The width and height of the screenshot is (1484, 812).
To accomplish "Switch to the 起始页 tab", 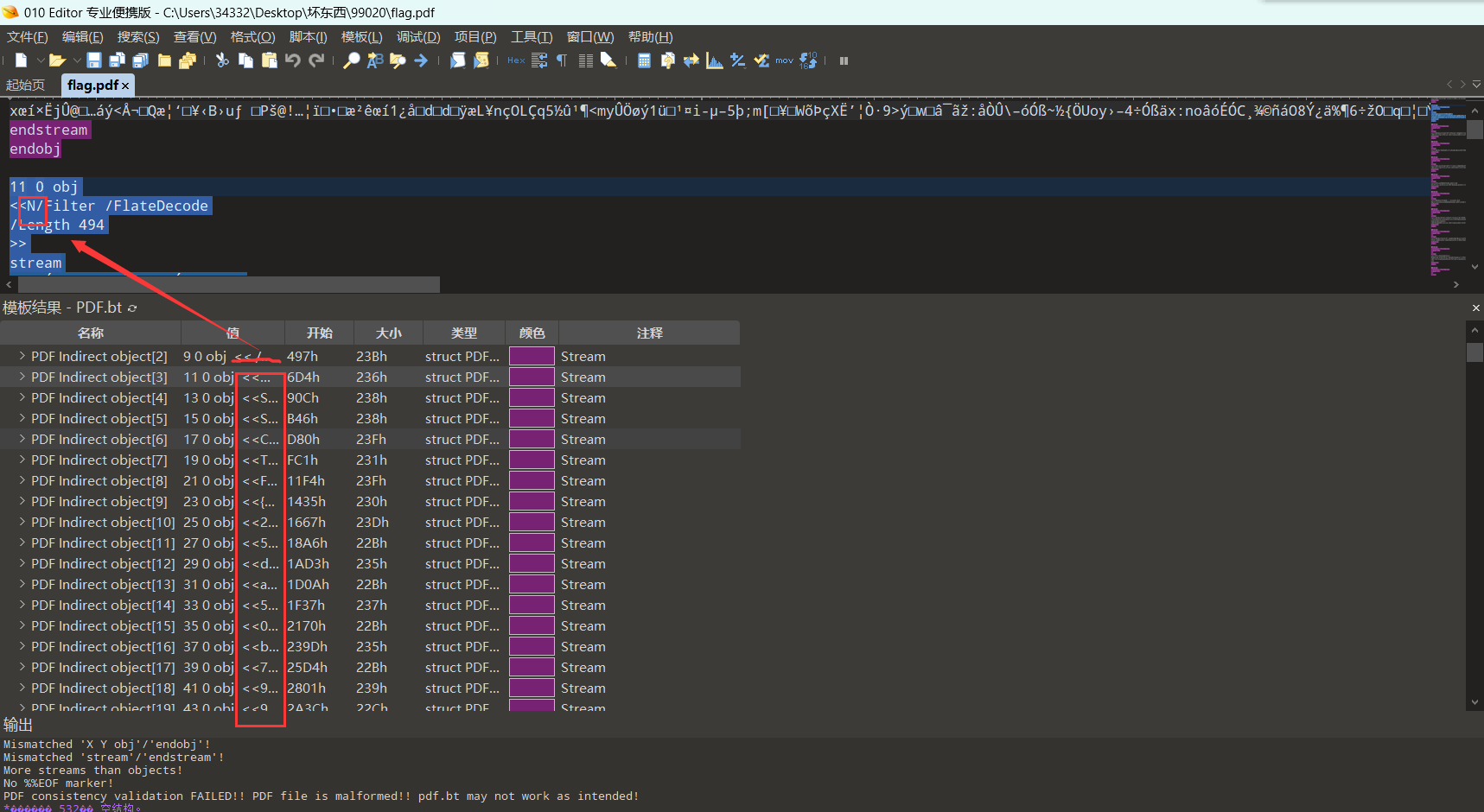I will (x=25, y=85).
